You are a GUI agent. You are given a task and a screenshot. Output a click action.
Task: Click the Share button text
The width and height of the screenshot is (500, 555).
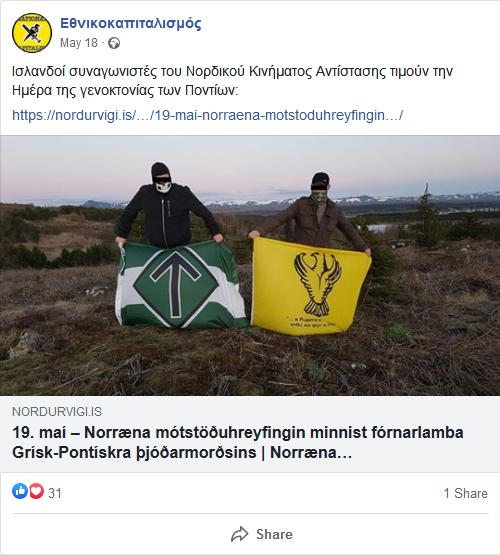(274, 534)
